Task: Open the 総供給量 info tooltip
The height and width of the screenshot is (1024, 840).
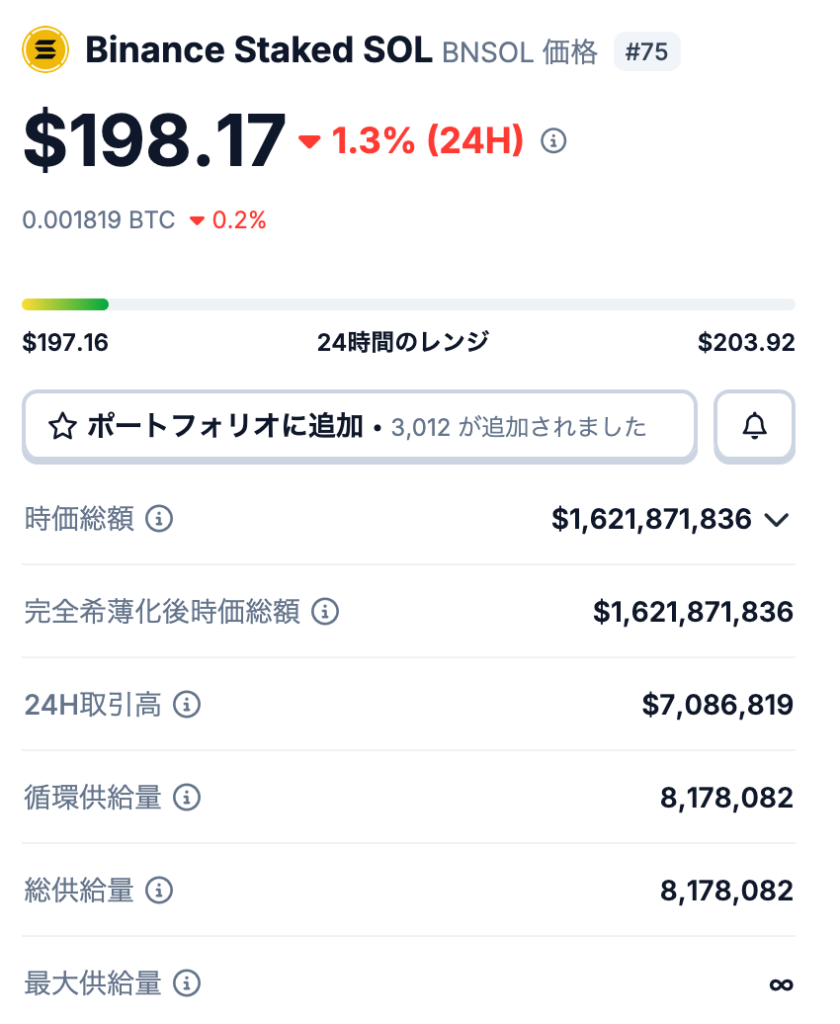Action: (157, 890)
